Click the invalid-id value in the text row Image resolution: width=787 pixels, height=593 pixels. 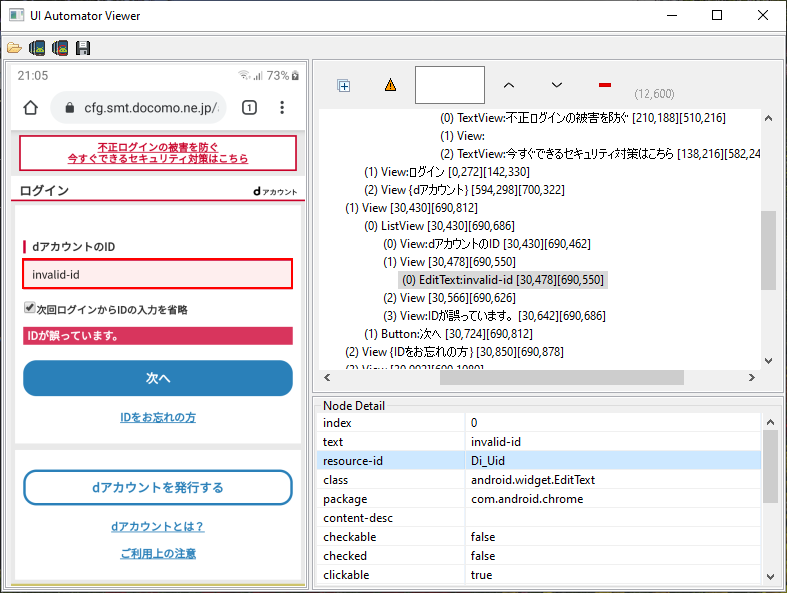495,442
